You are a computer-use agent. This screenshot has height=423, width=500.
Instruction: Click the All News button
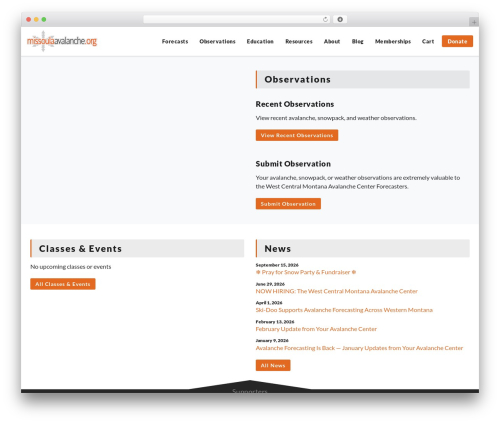point(273,365)
